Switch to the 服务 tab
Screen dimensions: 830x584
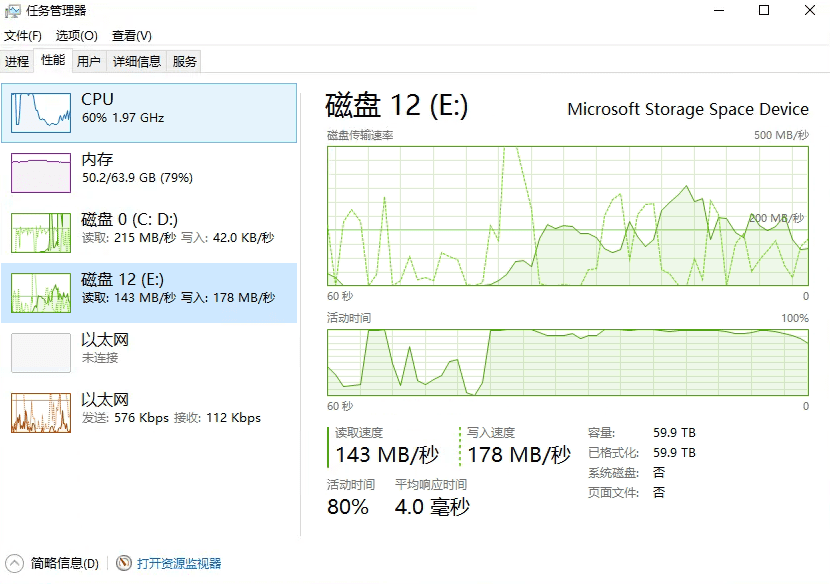click(185, 61)
